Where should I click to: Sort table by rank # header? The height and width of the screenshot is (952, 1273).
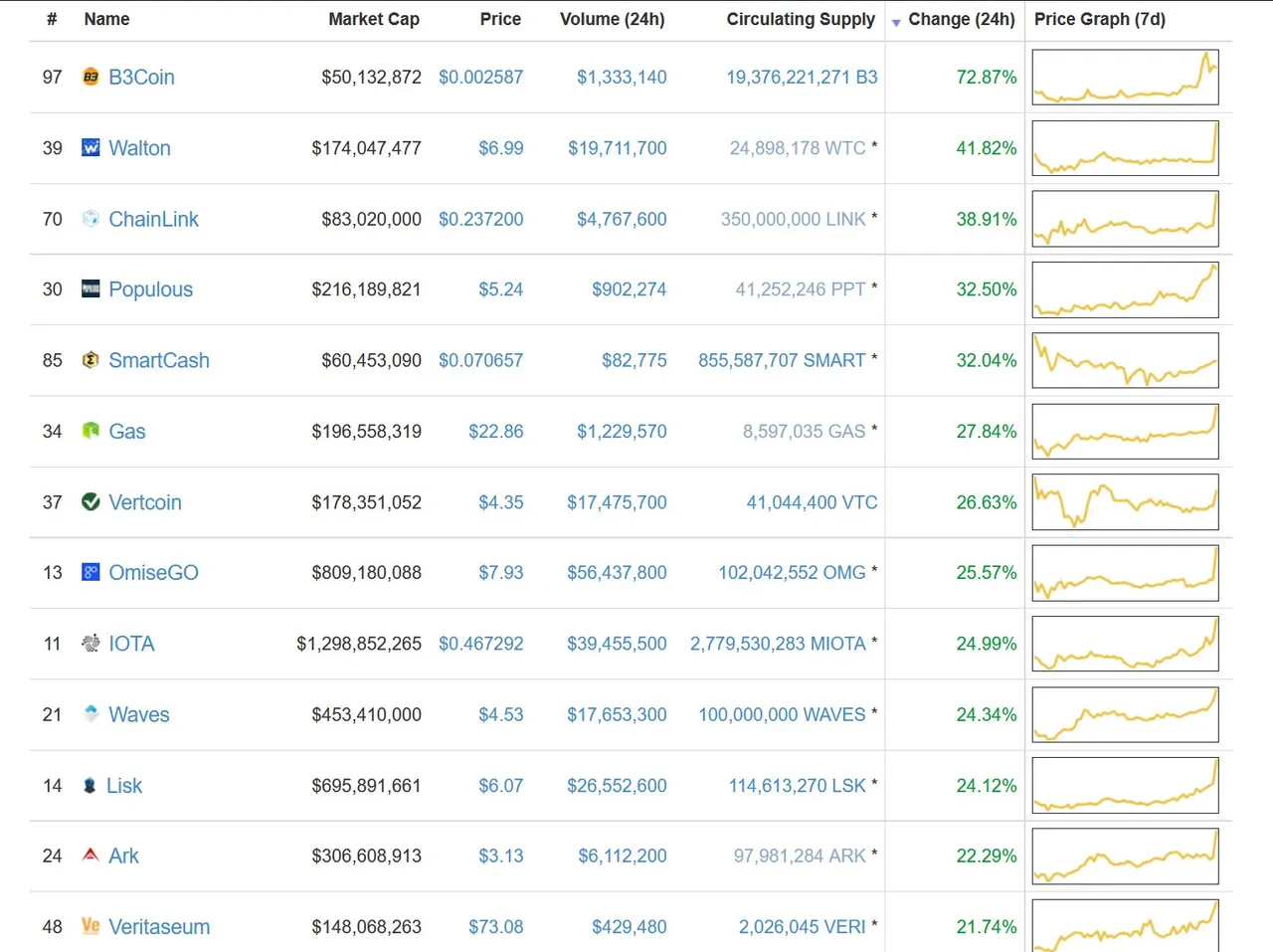point(52,19)
